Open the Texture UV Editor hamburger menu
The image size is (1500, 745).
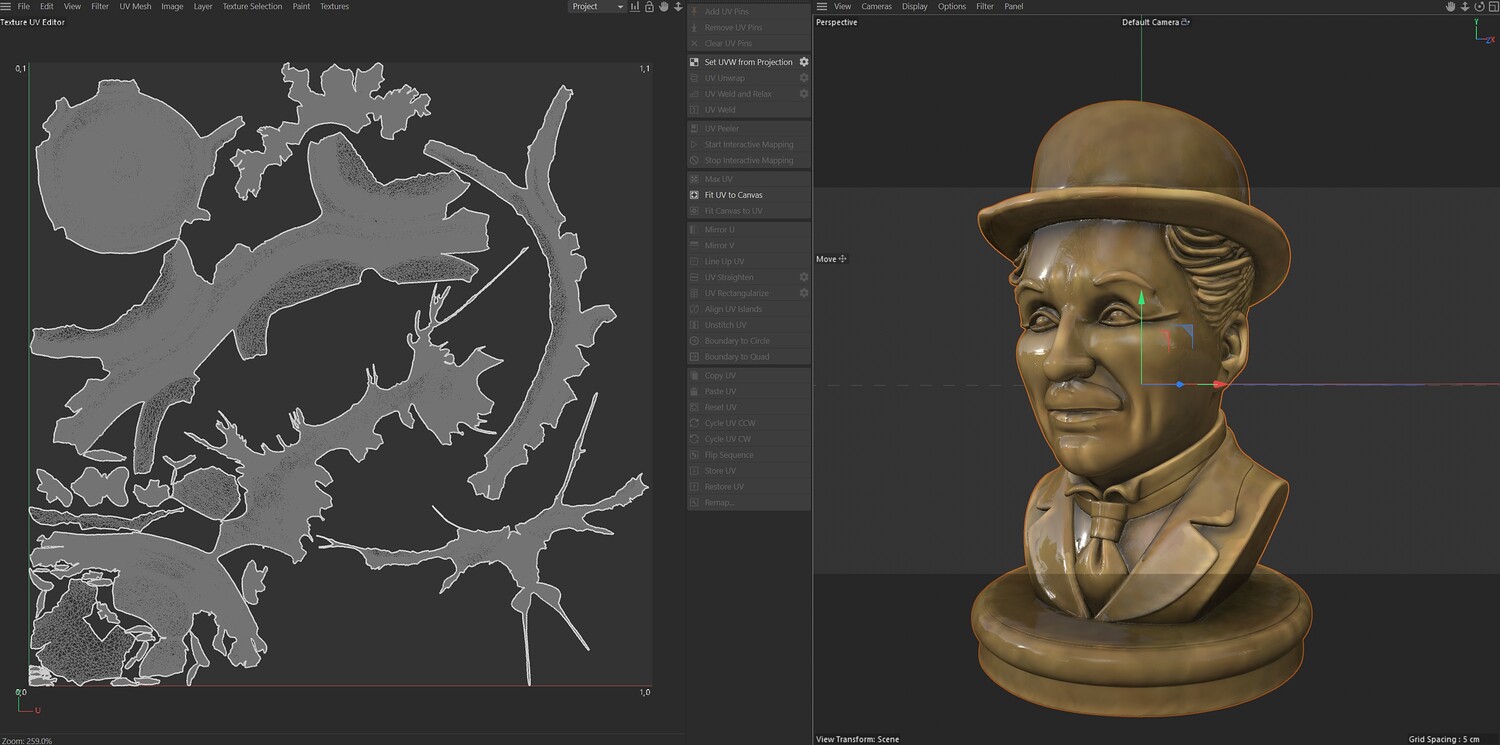6,6
